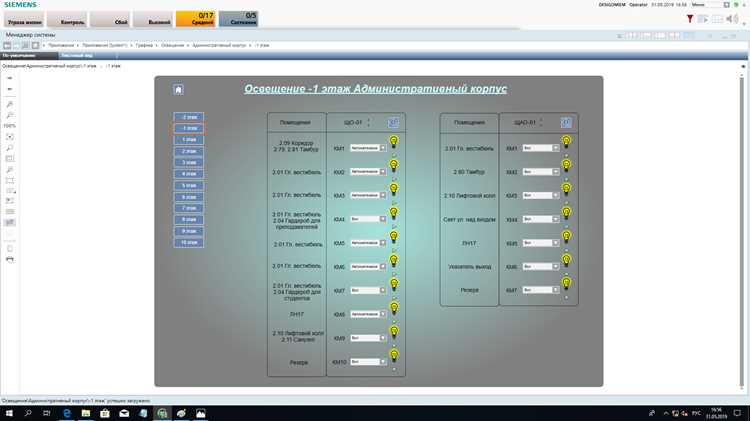Open the KM4 mode dropdown in the Свет ул. над входом row

pyautogui.click(x=540, y=219)
